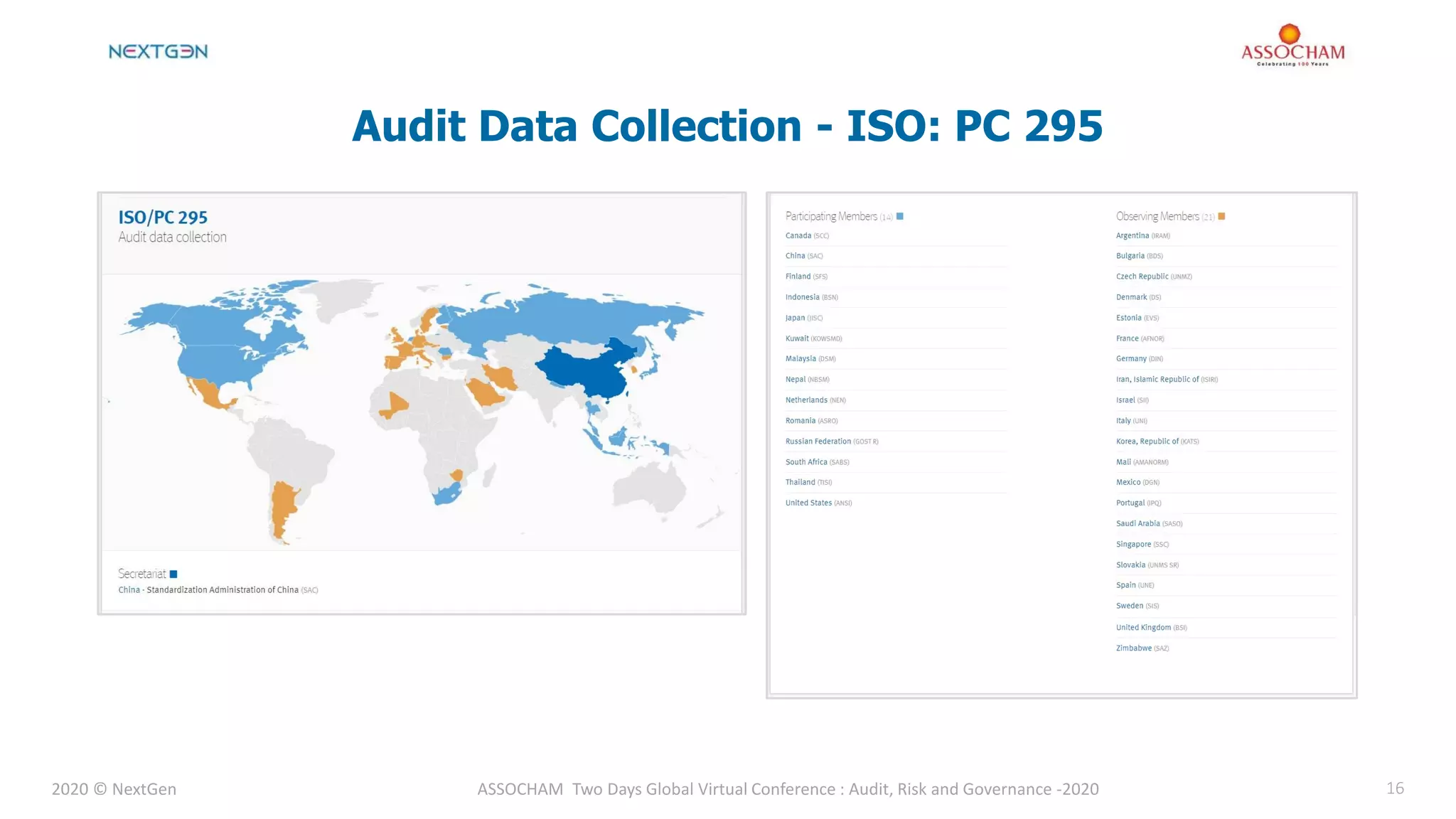Click the world map thumbnail
This screenshot has height=819, width=1456.
tap(422, 412)
